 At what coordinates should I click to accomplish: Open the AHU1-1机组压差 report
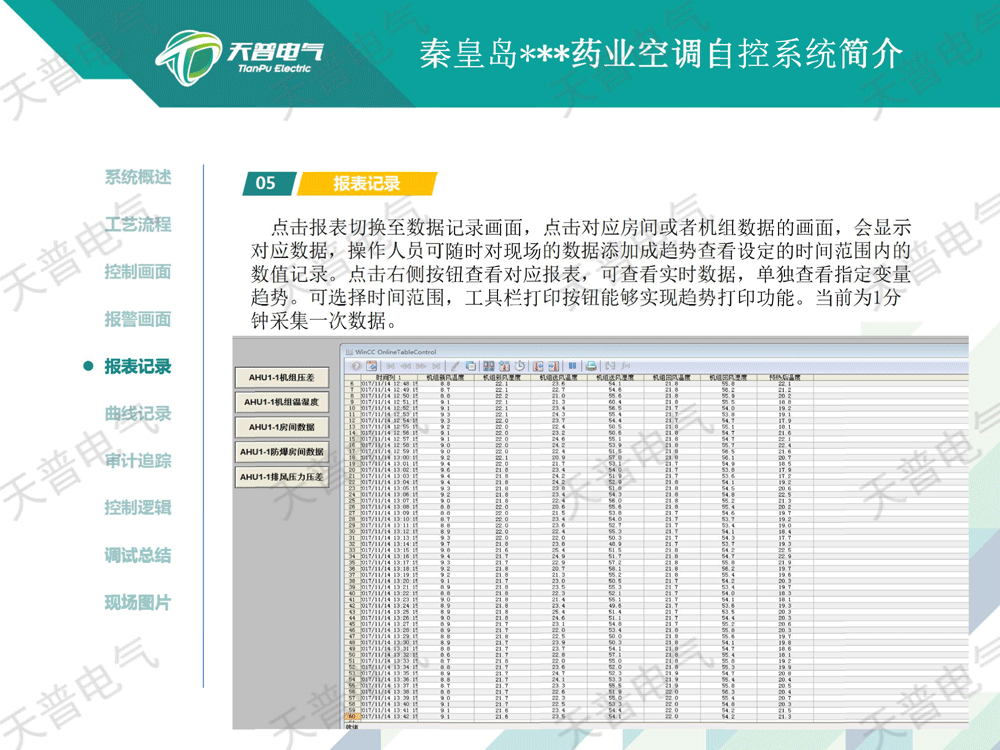(x=282, y=378)
